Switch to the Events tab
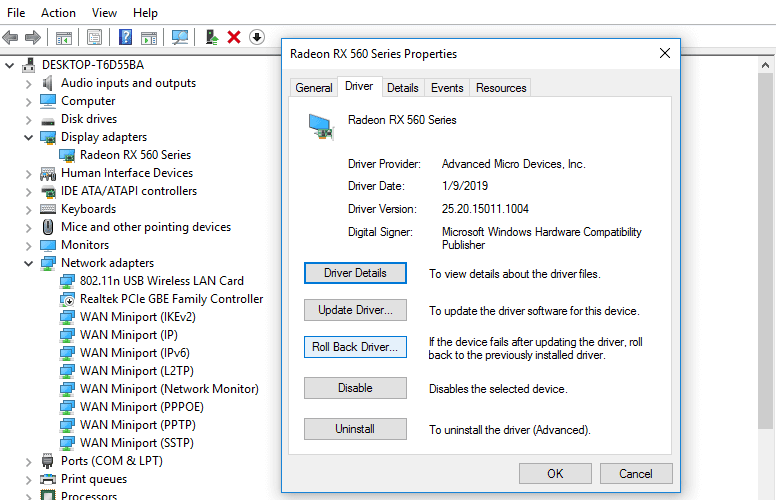Viewport: 776px width, 500px height. pos(447,88)
